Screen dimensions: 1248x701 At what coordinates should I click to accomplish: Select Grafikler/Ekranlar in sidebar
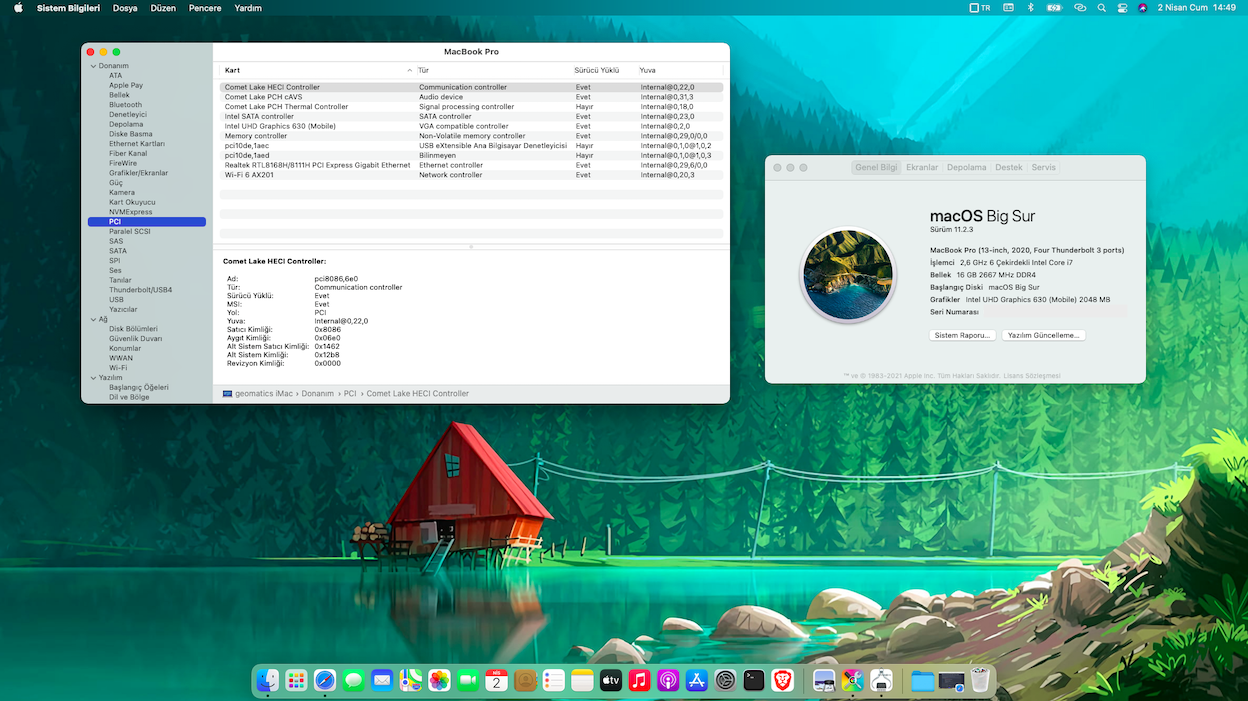coord(139,173)
